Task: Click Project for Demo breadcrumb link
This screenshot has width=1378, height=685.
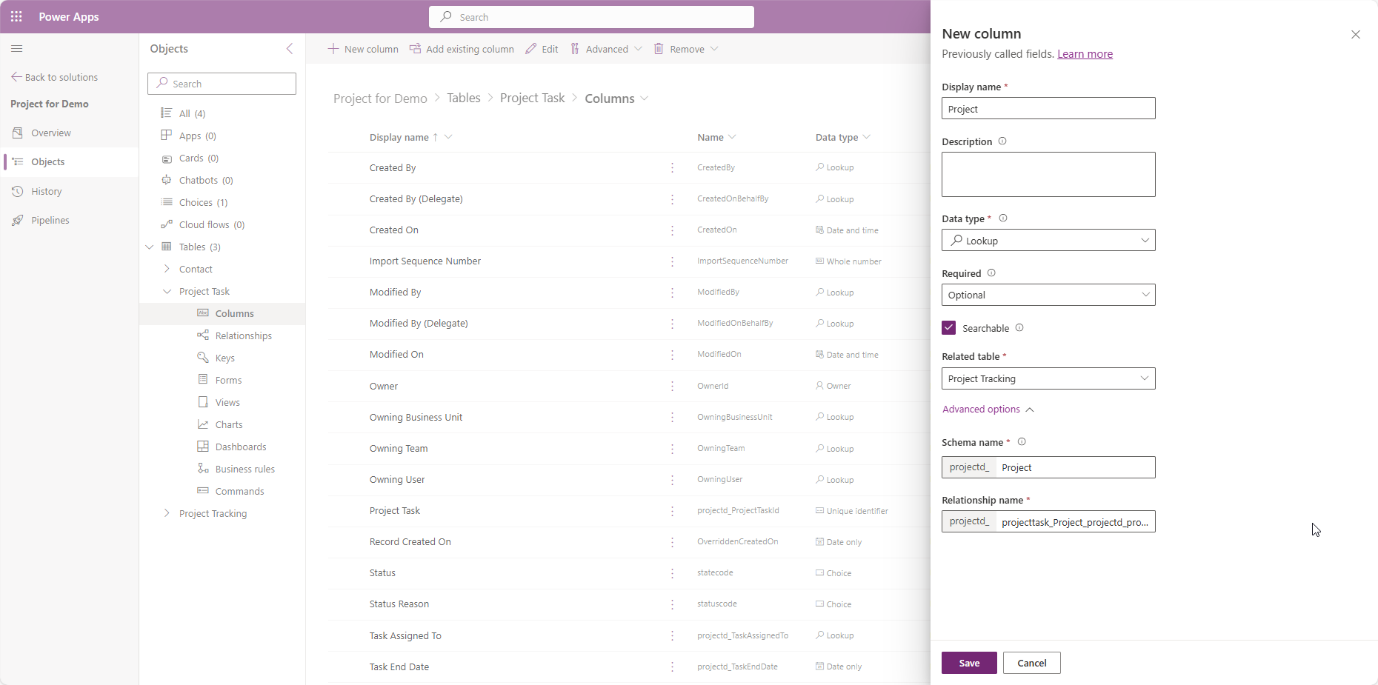Action: point(380,98)
